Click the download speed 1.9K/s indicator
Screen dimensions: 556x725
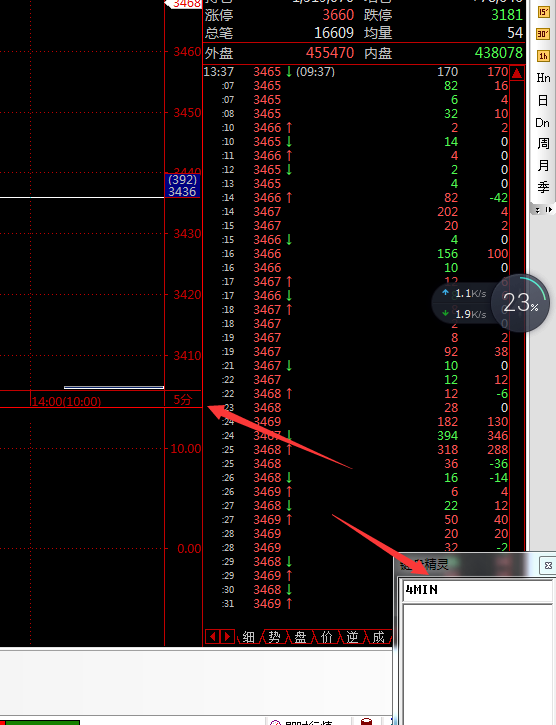pos(465,314)
